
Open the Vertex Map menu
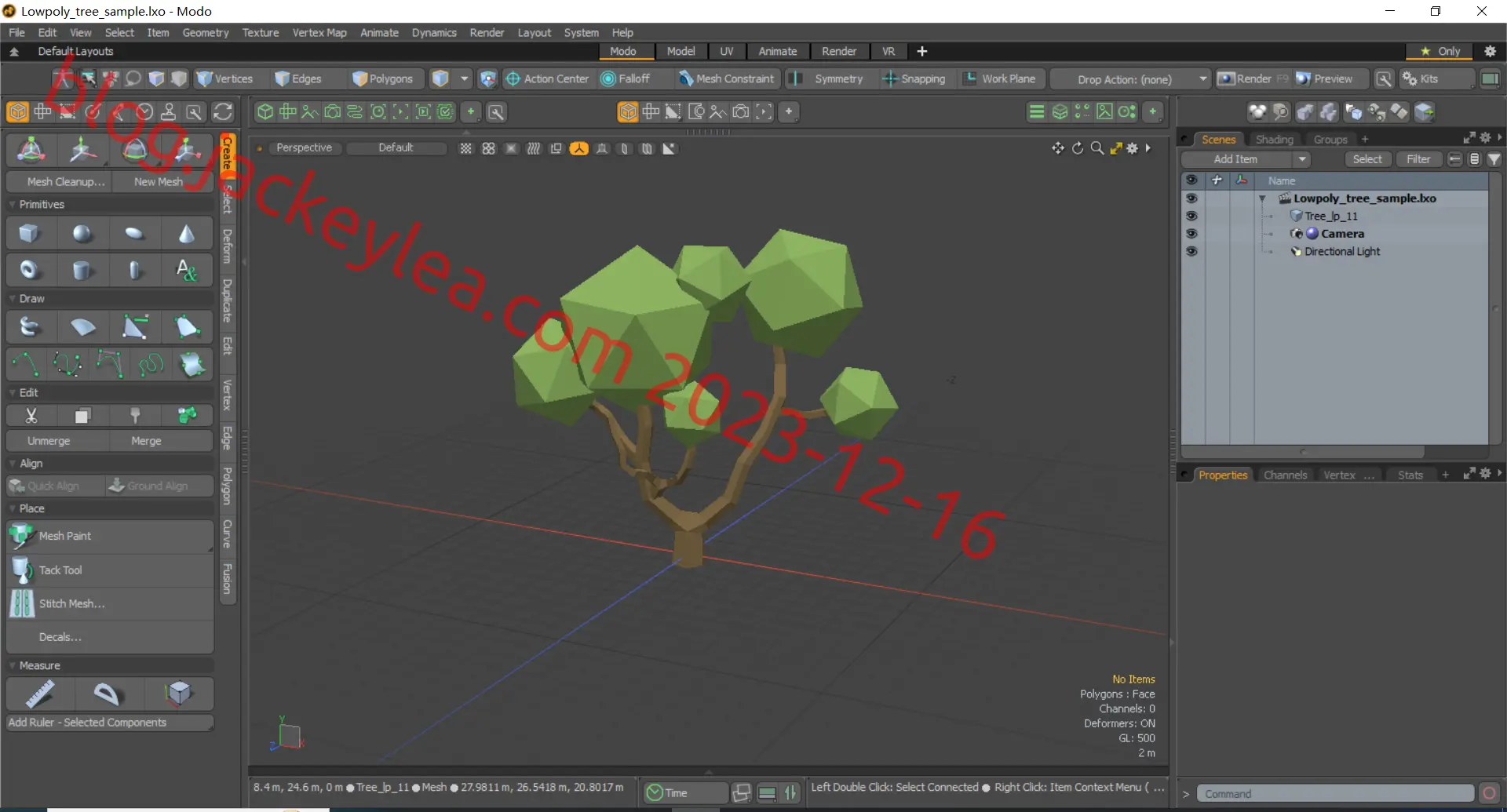coord(319,33)
